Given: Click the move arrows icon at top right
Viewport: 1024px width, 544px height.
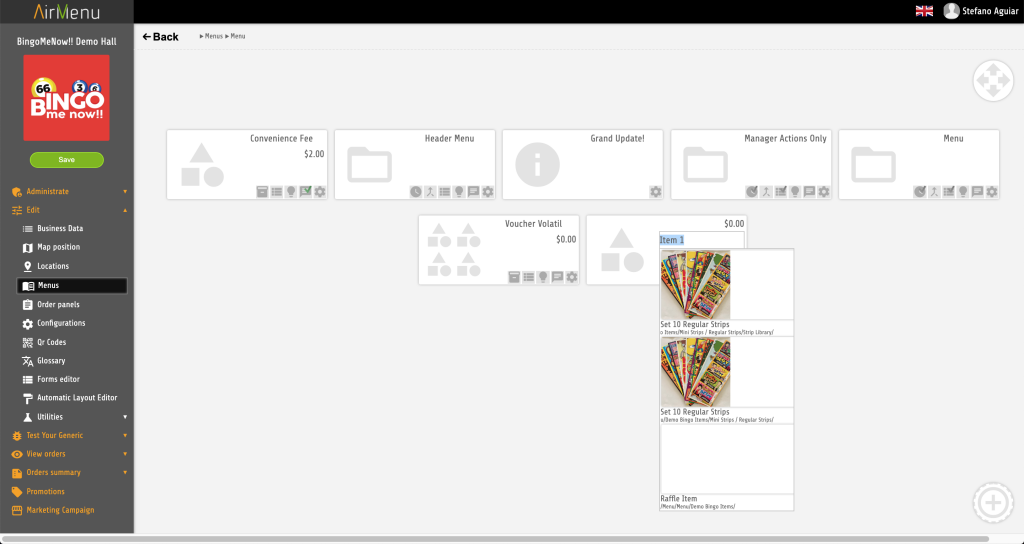Looking at the screenshot, I should point(993,81).
